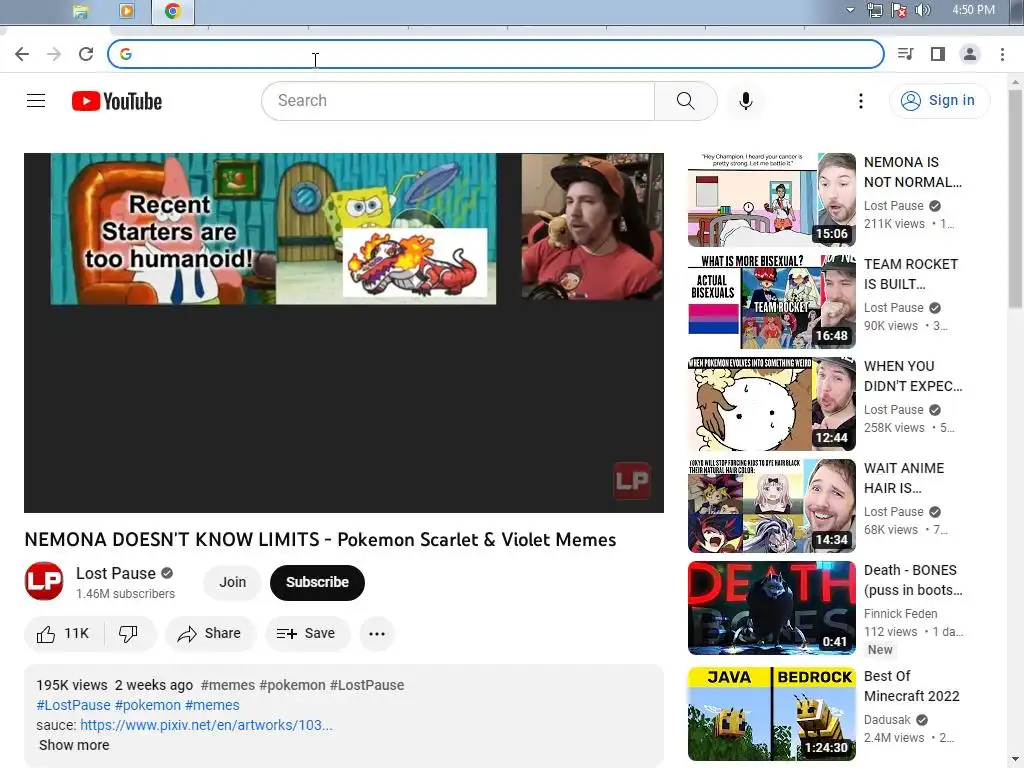1024x768 pixels.
Task: Click the NEMONA IS NOT NORMAL title
Action: point(912,172)
